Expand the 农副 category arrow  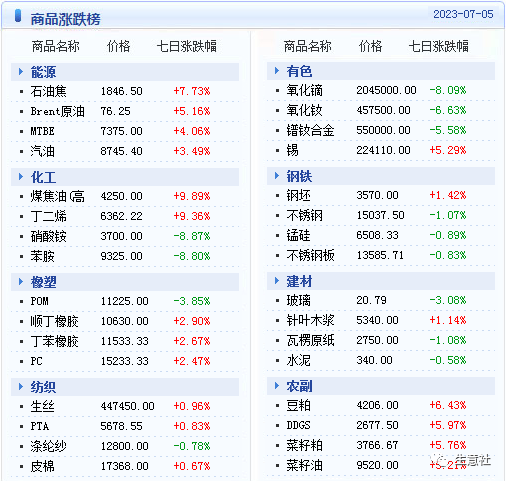click(277, 386)
